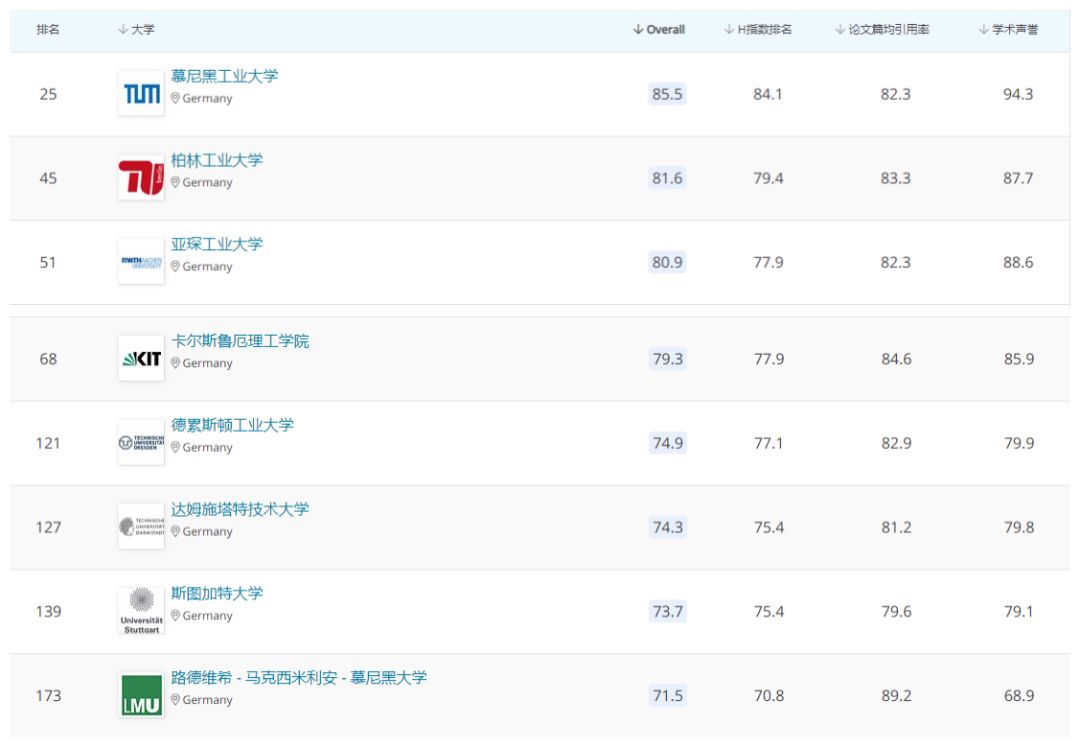1080x747 pixels.
Task: Click 学术声誉 value 68.9
Action: (1019, 695)
